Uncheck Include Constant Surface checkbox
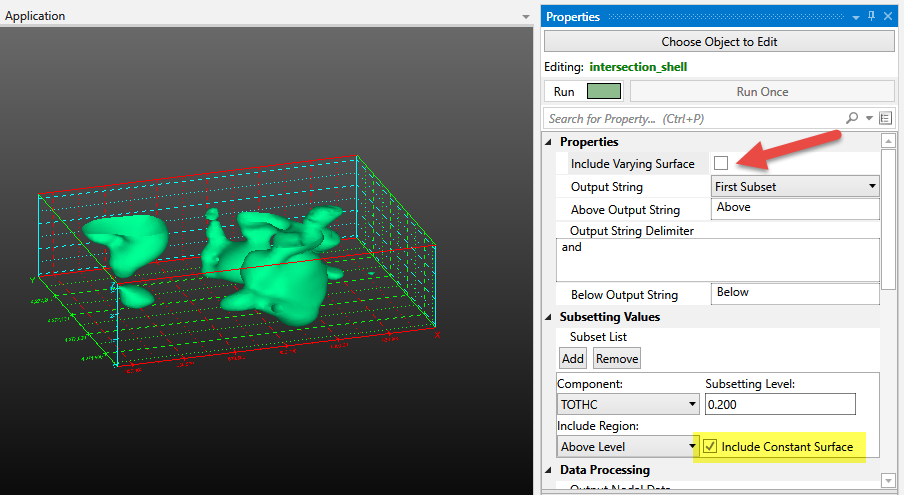This screenshot has height=495, width=904. click(x=710, y=446)
